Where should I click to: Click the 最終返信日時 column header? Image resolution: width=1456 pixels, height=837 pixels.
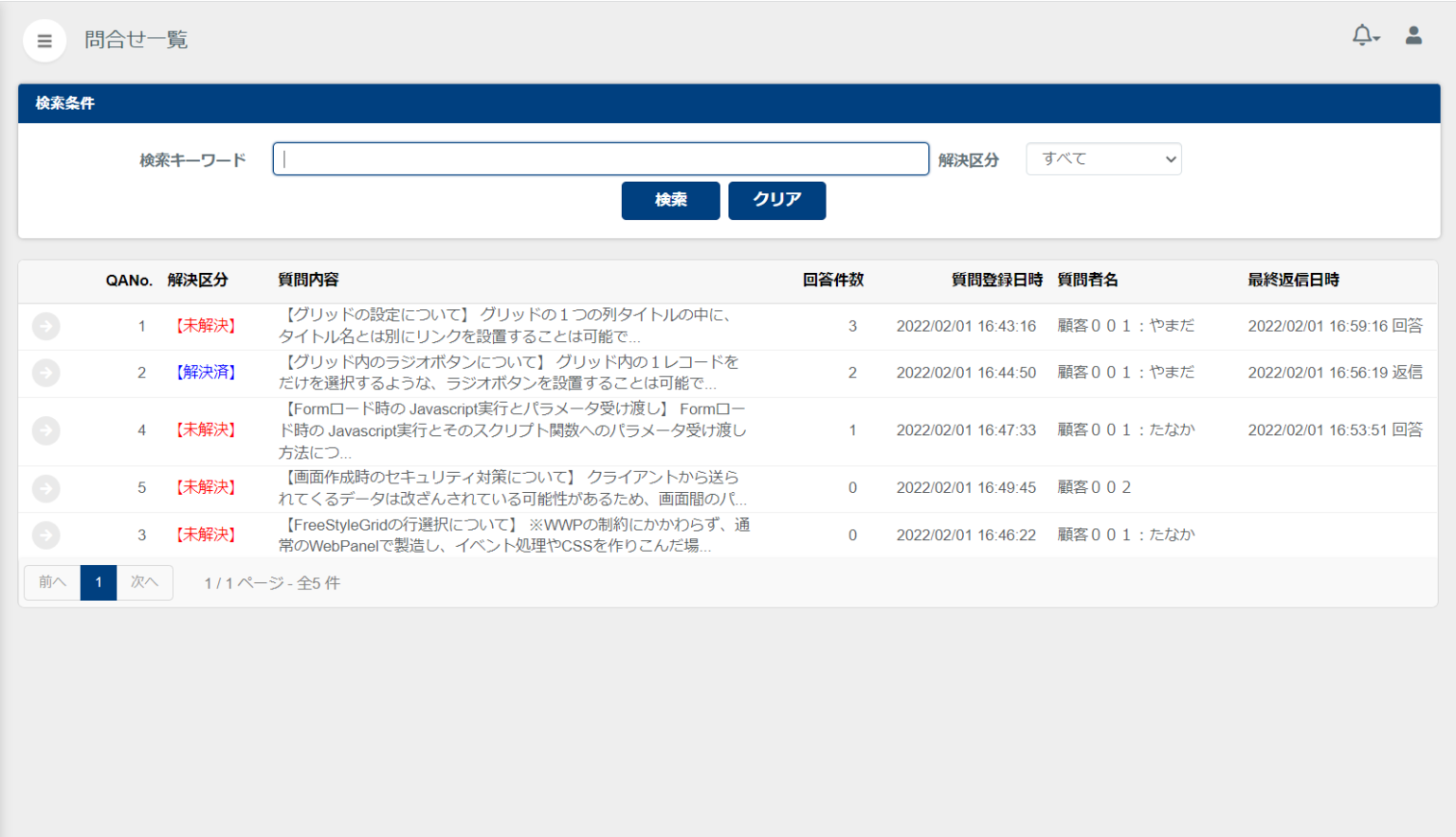pyautogui.click(x=1293, y=281)
